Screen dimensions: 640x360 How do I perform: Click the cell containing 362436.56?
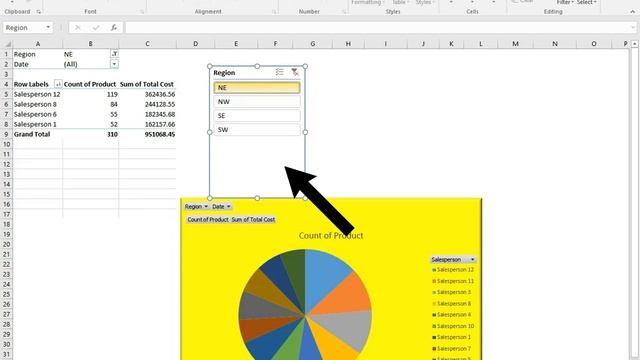point(147,94)
